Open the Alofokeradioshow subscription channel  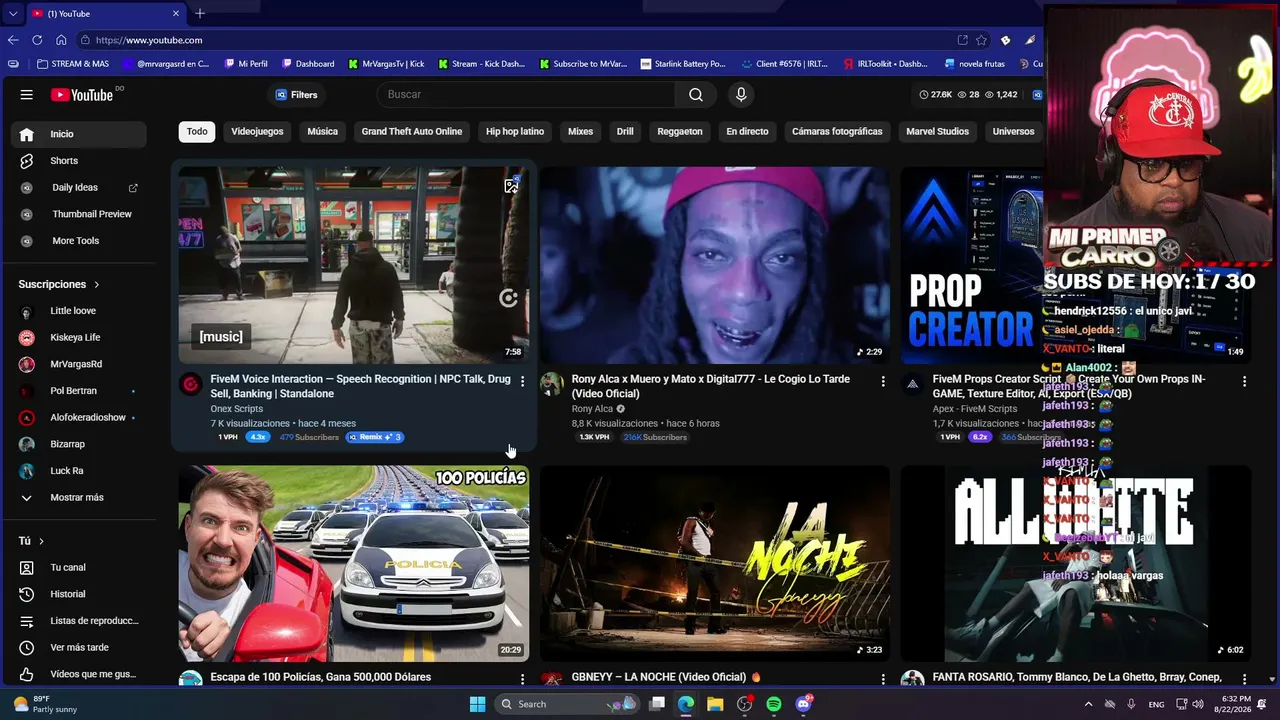79,417
